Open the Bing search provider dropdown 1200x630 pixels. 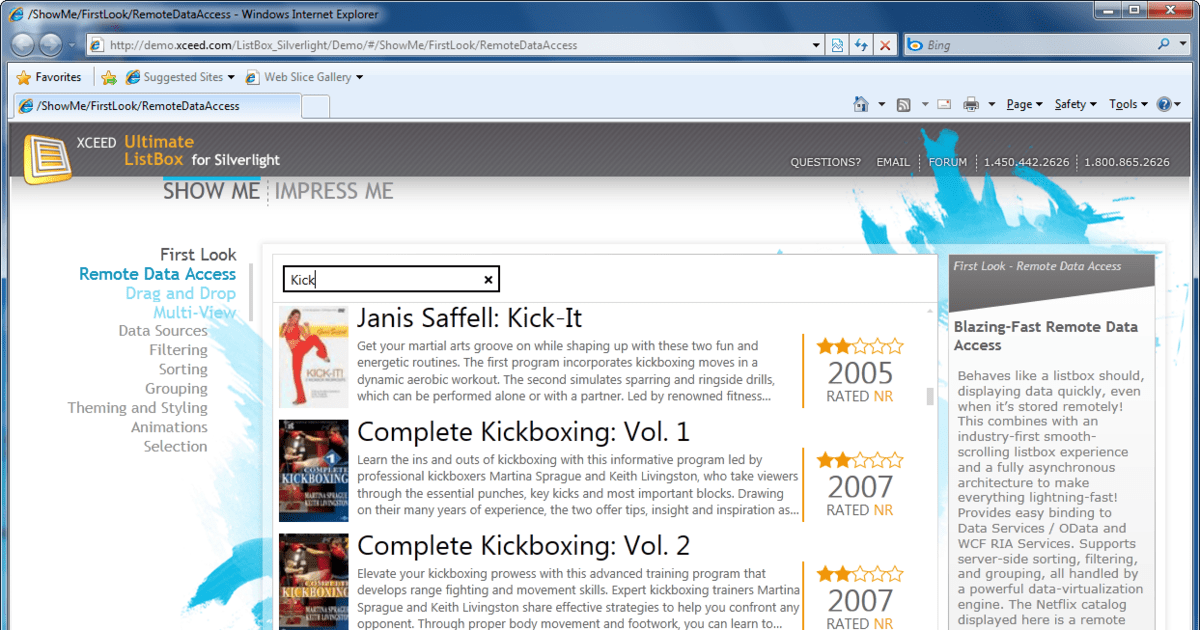1184,45
